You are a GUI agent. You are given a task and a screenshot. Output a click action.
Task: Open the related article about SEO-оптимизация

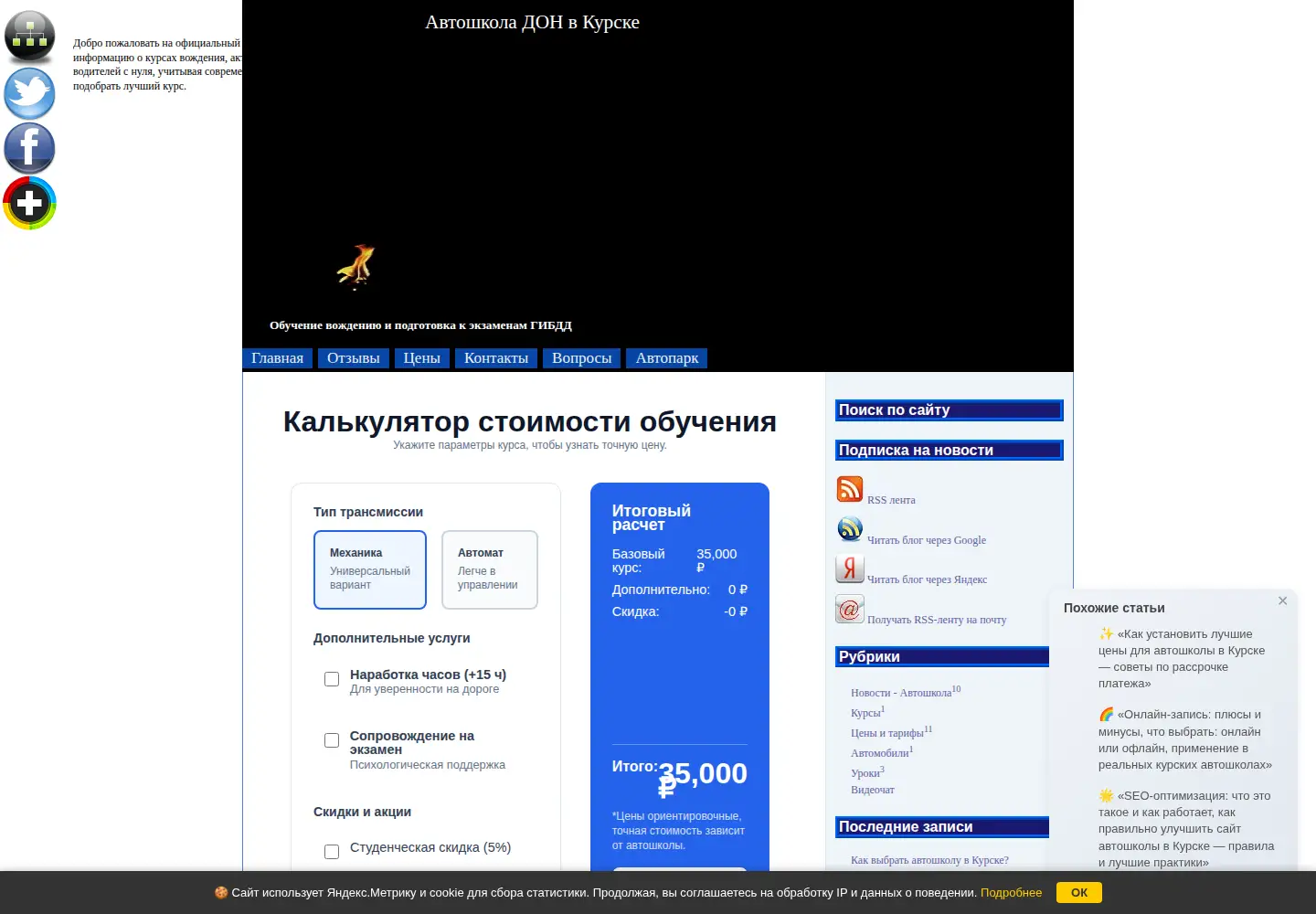click(x=1186, y=829)
